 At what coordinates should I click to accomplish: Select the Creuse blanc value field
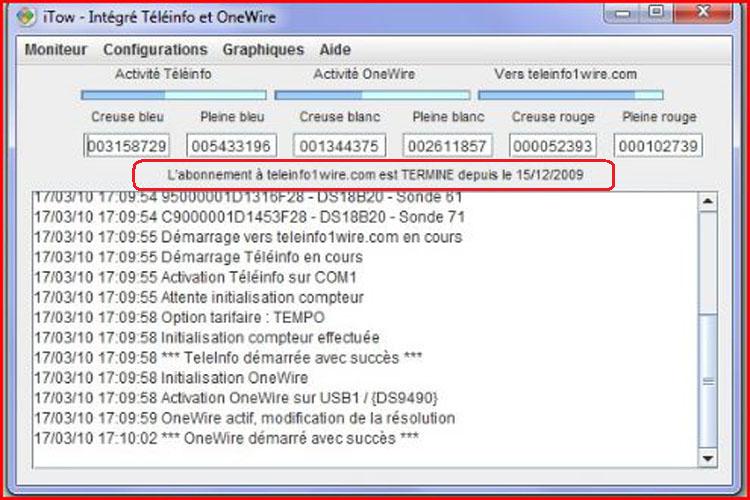tap(339, 147)
